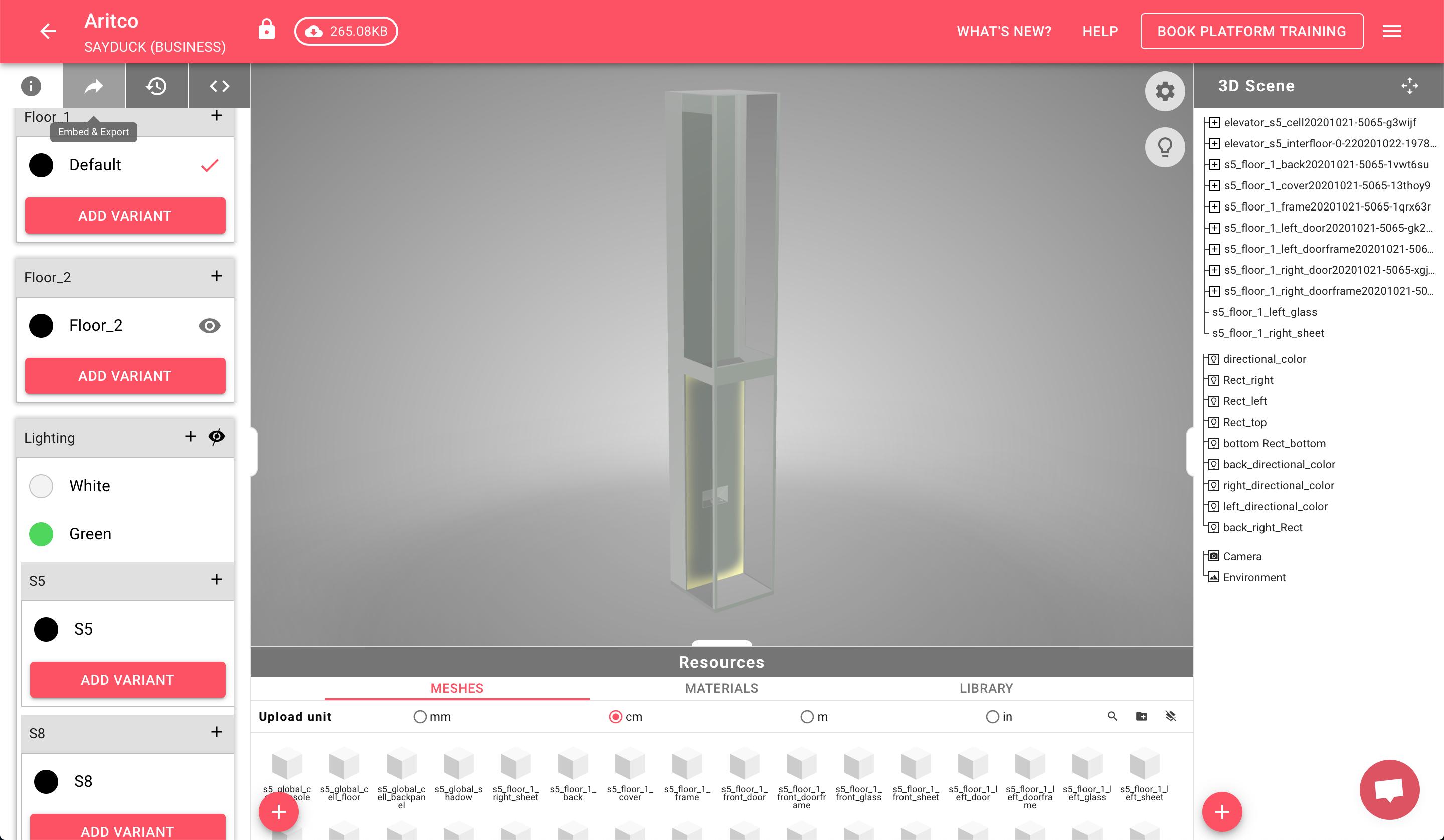
Task: Click the Green lighting color swatch
Action: tap(41, 534)
